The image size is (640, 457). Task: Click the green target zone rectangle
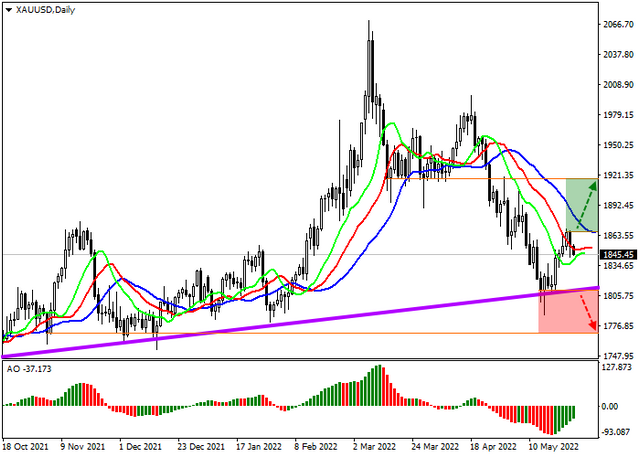[x=582, y=205]
